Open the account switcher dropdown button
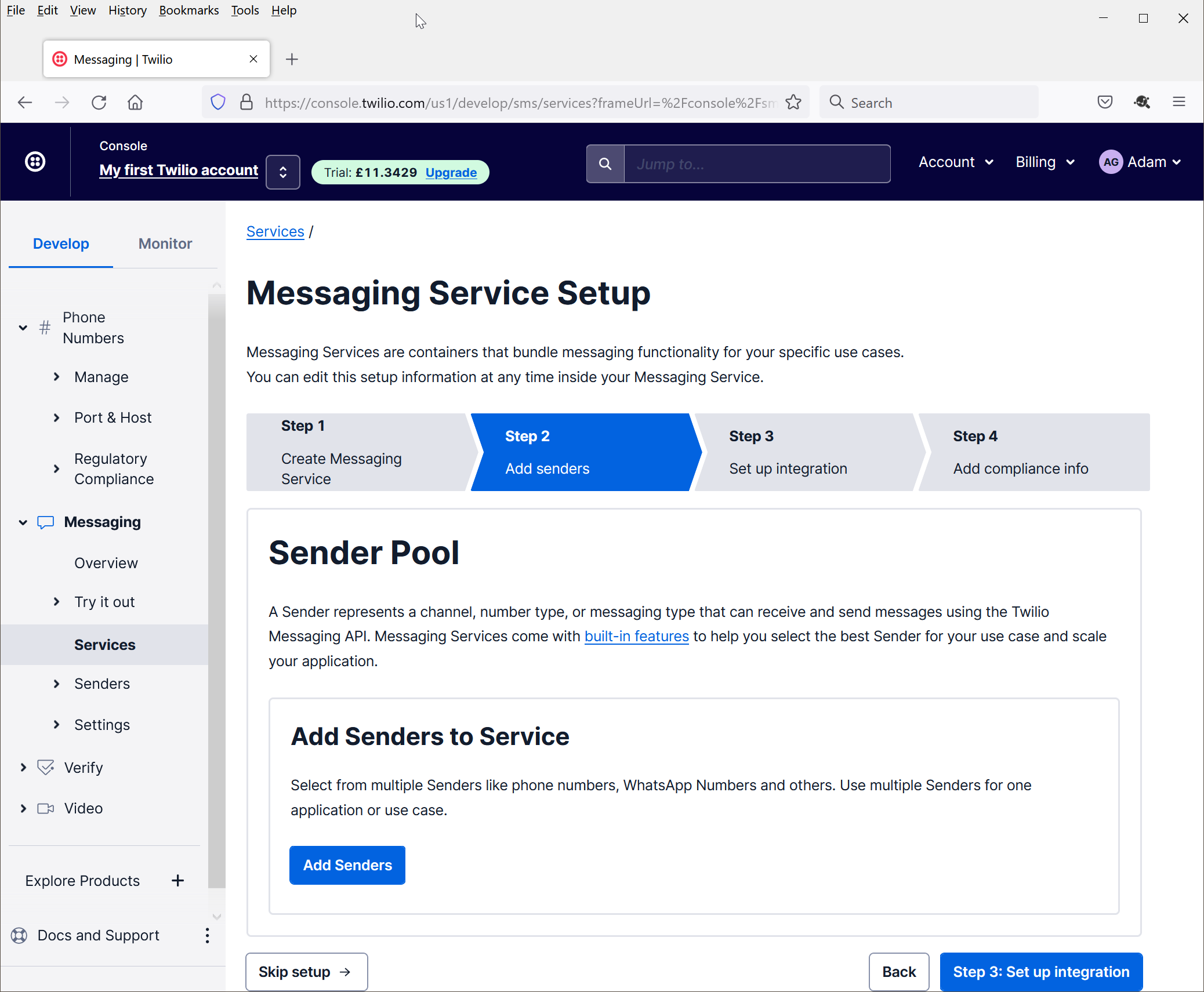 click(x=282, y=172)
